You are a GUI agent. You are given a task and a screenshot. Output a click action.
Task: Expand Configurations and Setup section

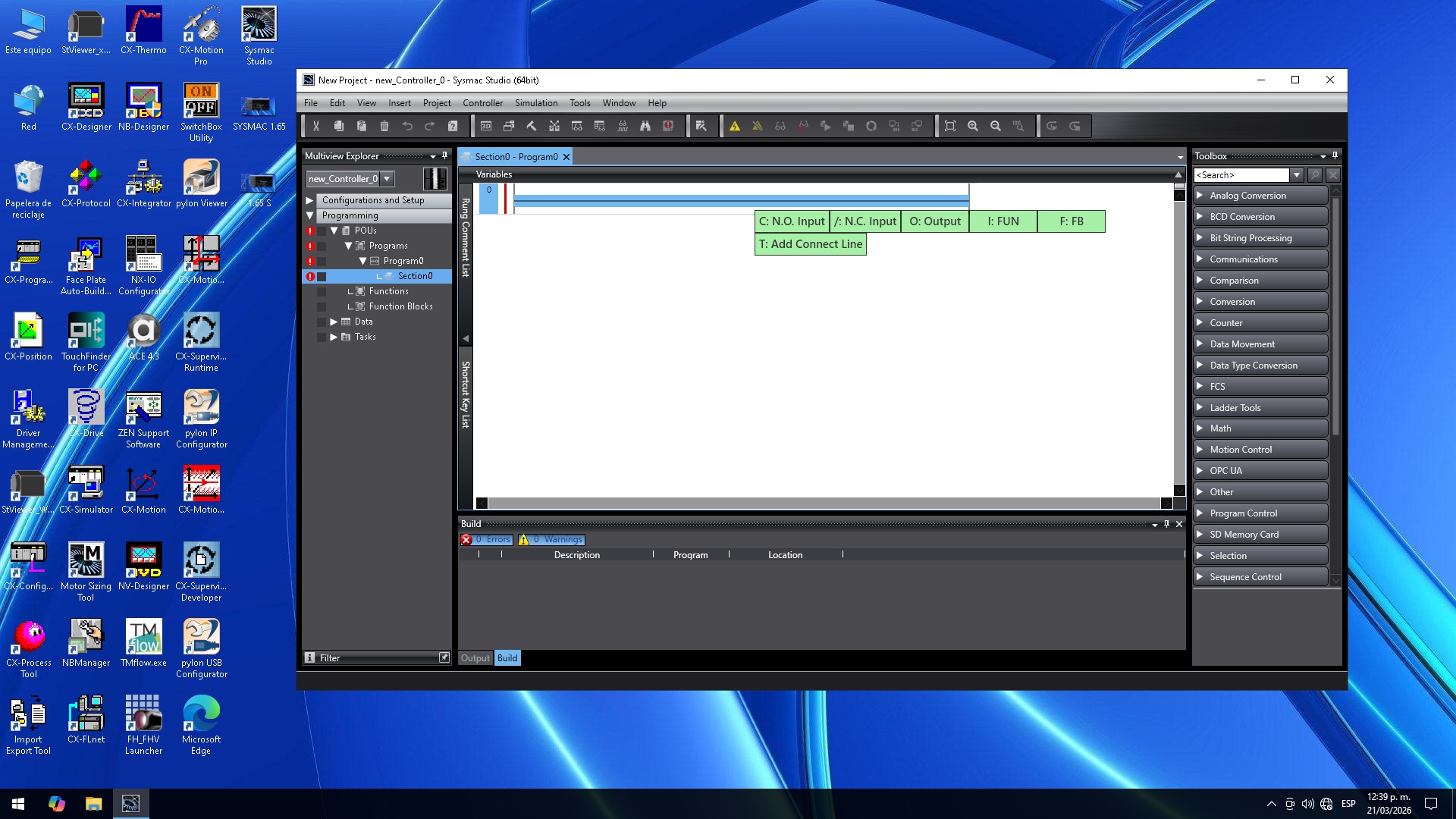point(309,200)
